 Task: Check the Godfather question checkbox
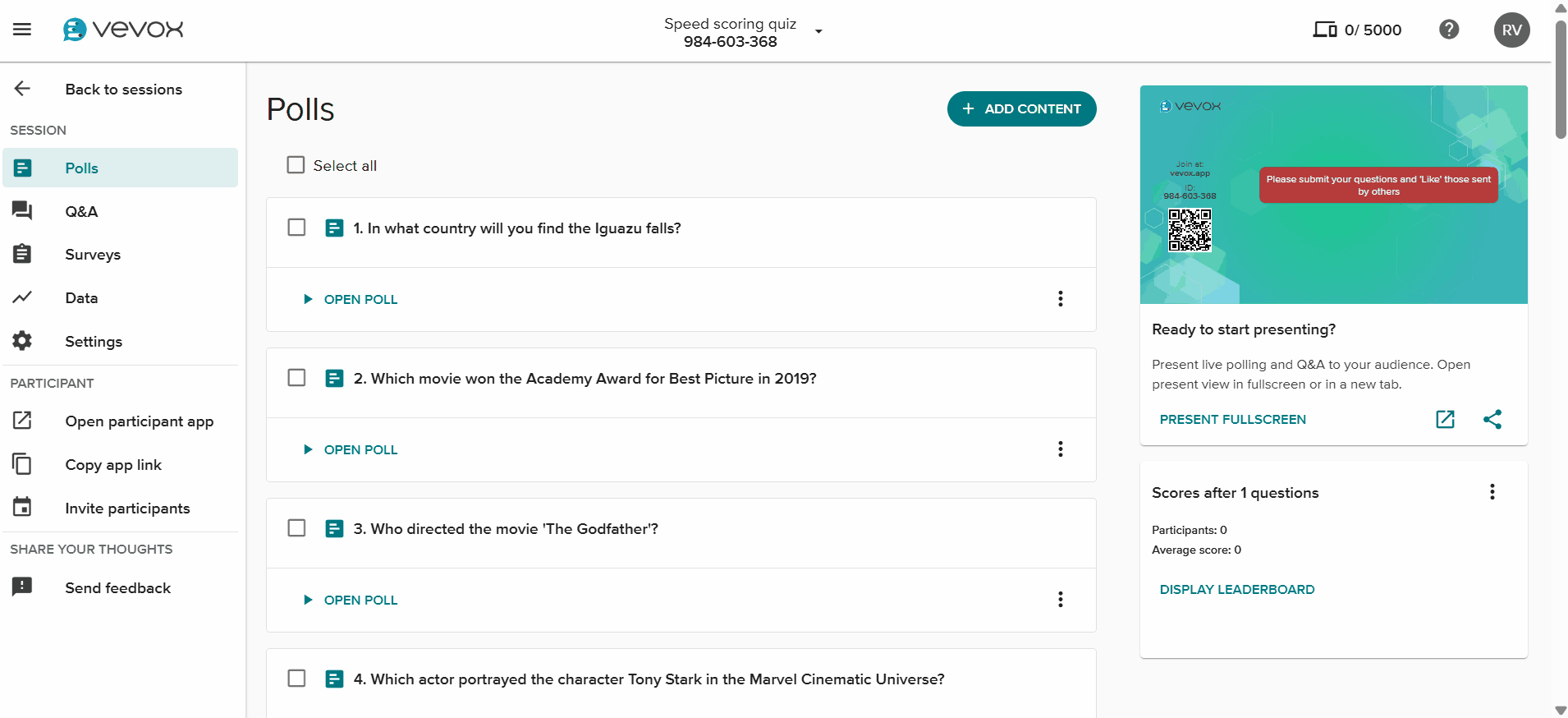(296, 527)
